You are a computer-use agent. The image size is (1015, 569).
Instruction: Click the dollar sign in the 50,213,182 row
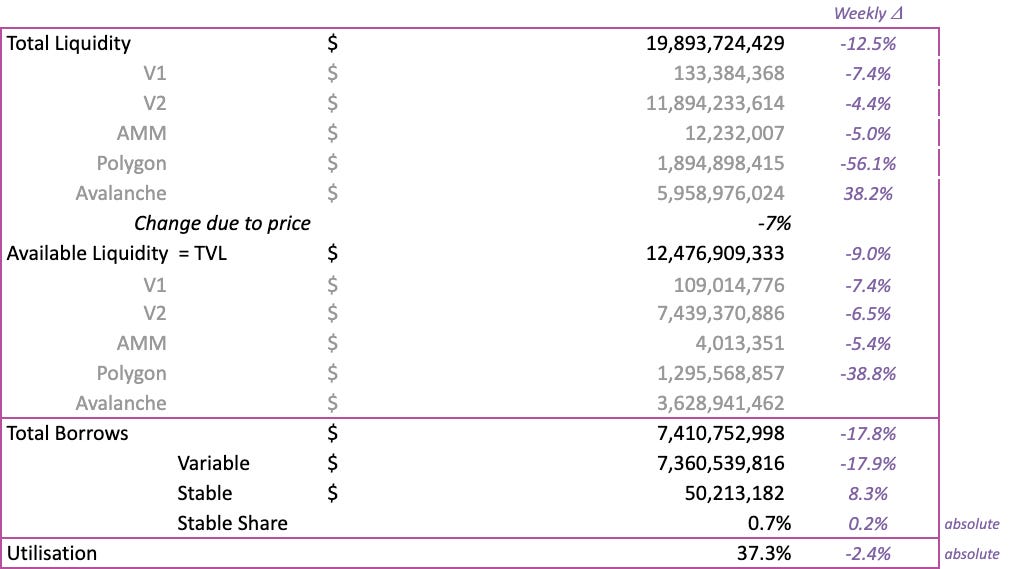click(332, 493)
